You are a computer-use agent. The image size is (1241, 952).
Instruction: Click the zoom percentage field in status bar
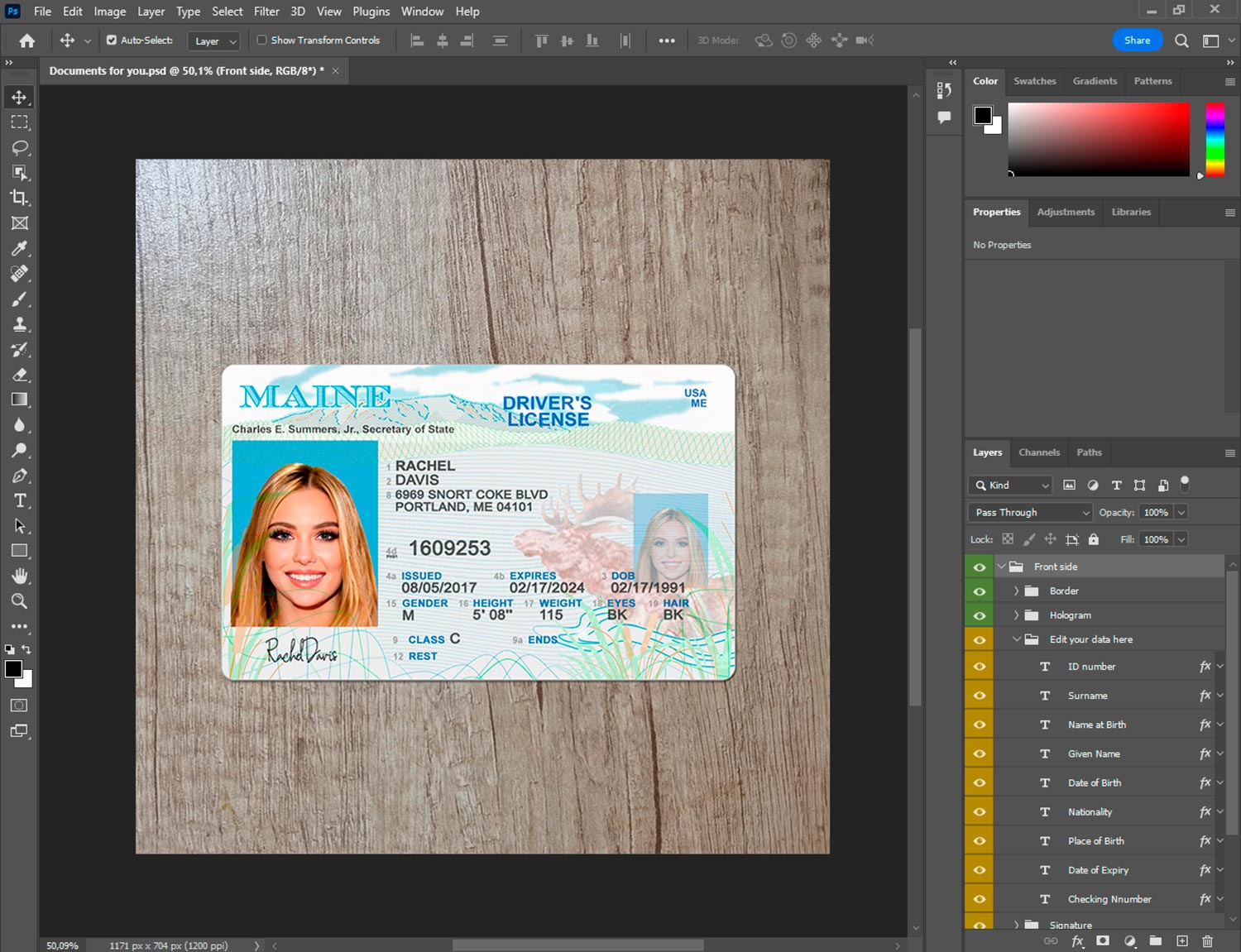62,945
